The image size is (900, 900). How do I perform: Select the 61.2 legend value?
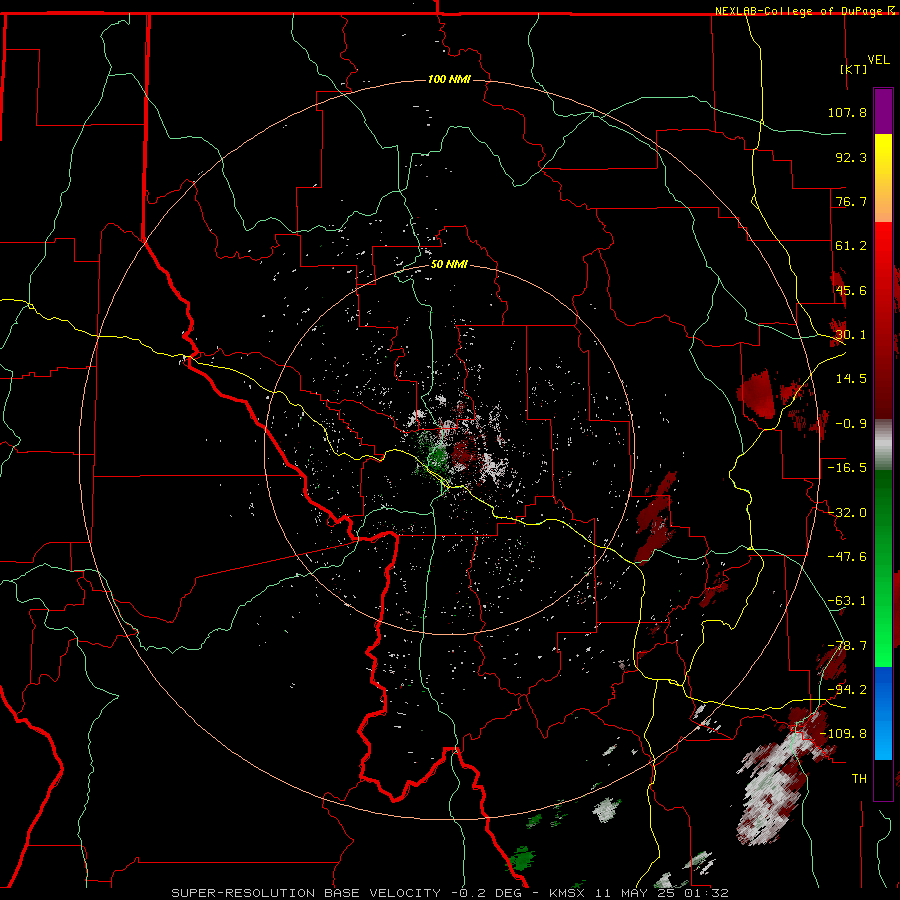coord(851,246)
